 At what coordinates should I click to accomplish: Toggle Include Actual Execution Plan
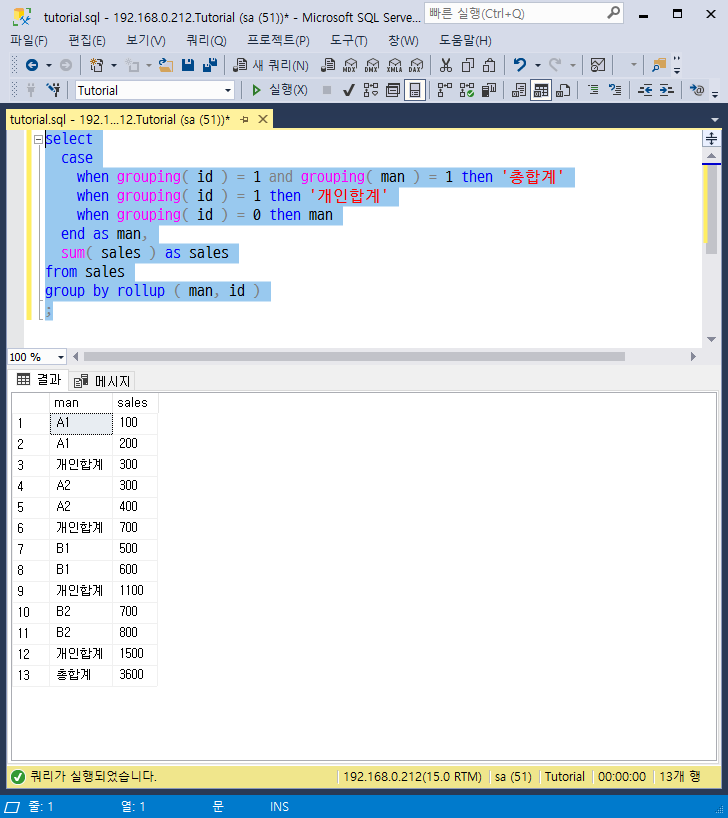point(445,90)
